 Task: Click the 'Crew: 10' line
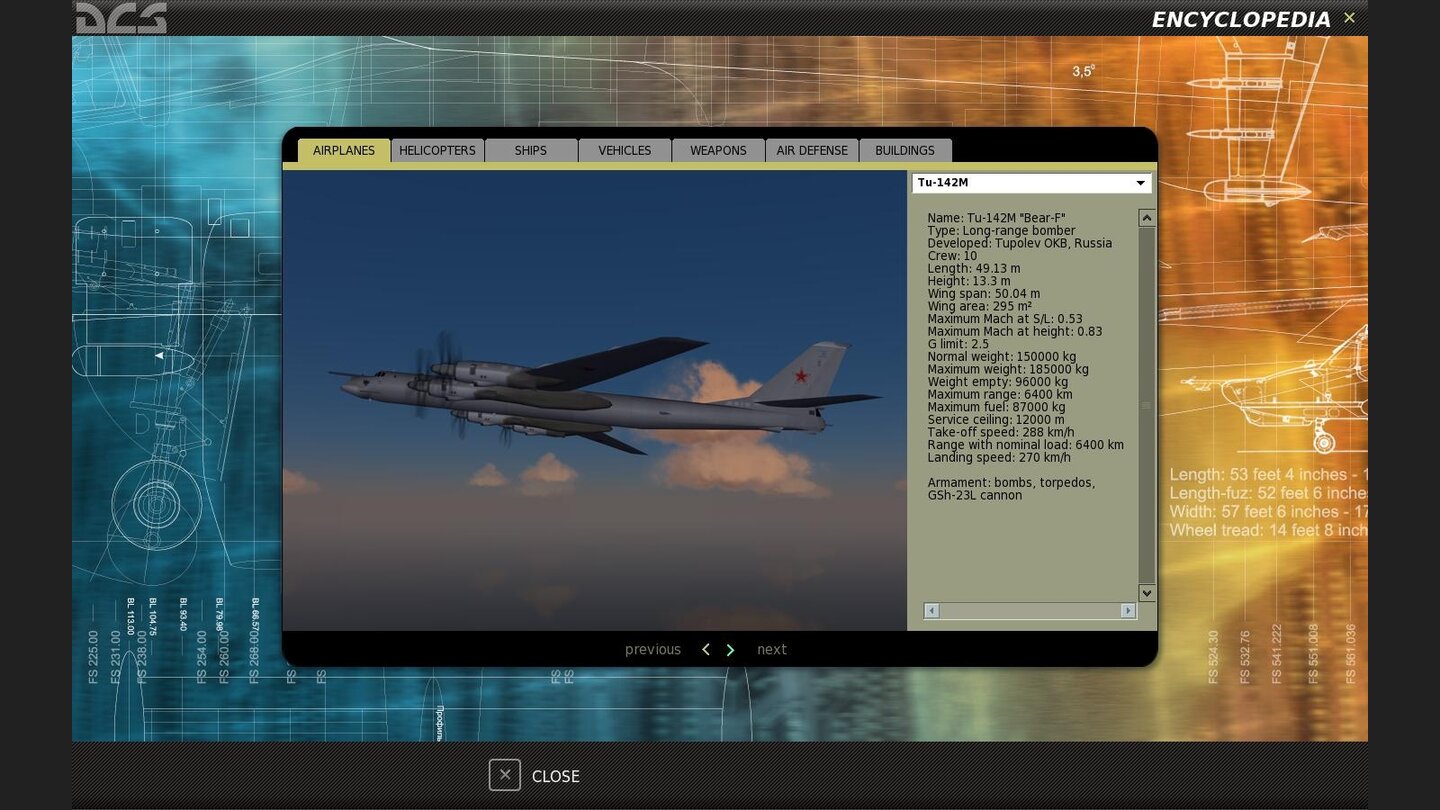[x=952, y=256]
